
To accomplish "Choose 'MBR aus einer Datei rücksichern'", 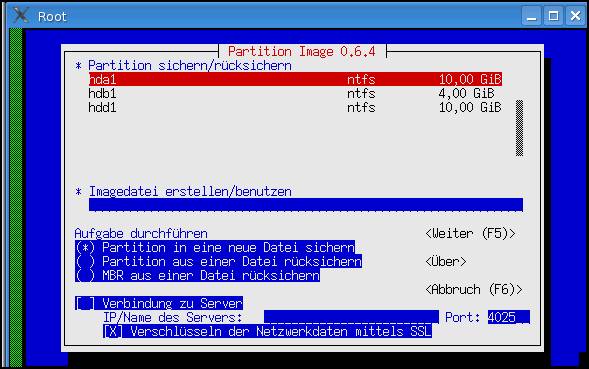I will click(x=198, y=275).
